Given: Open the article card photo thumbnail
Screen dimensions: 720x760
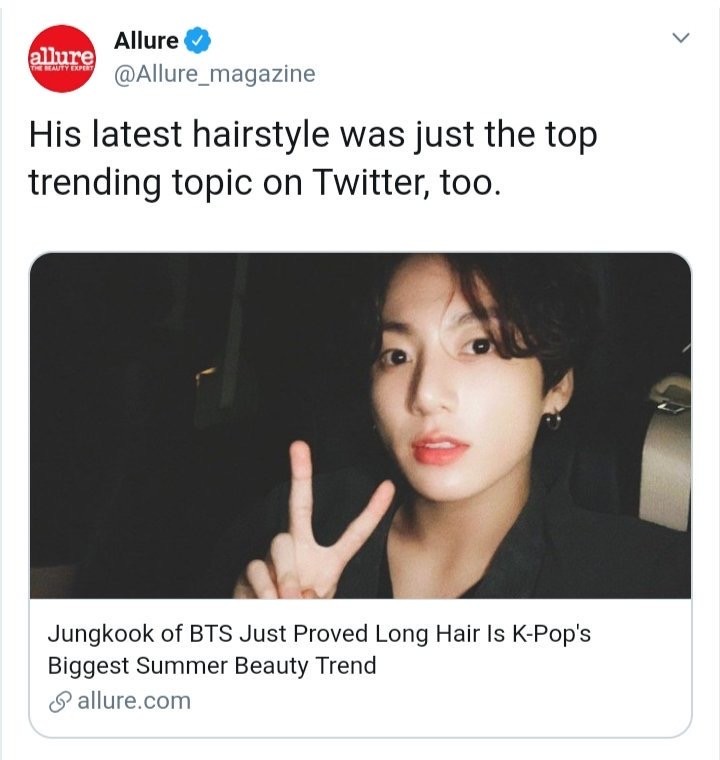Looking at the screenshot, I should click(360, 426).
